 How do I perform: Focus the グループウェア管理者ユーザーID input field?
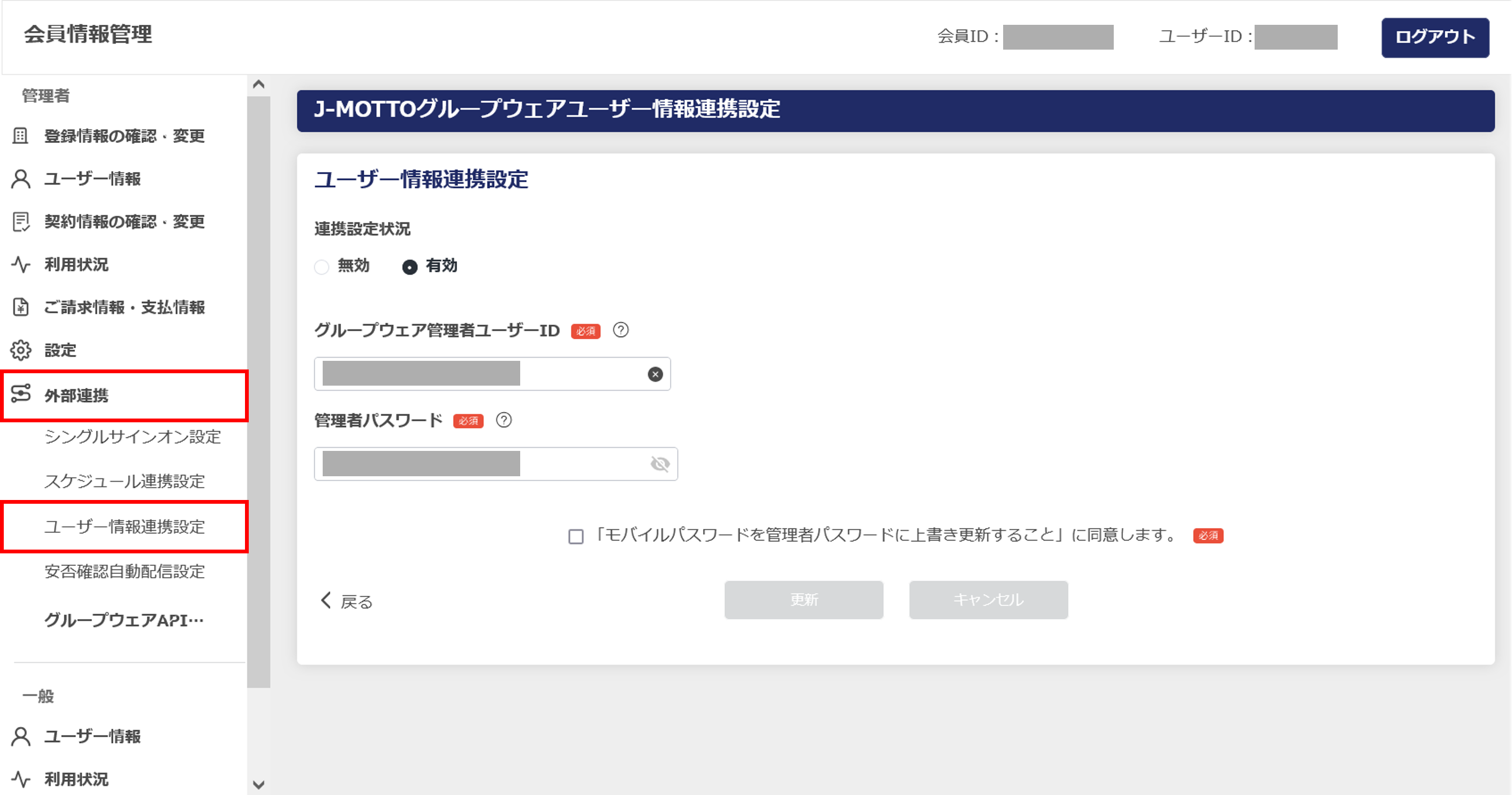[492, 374]
